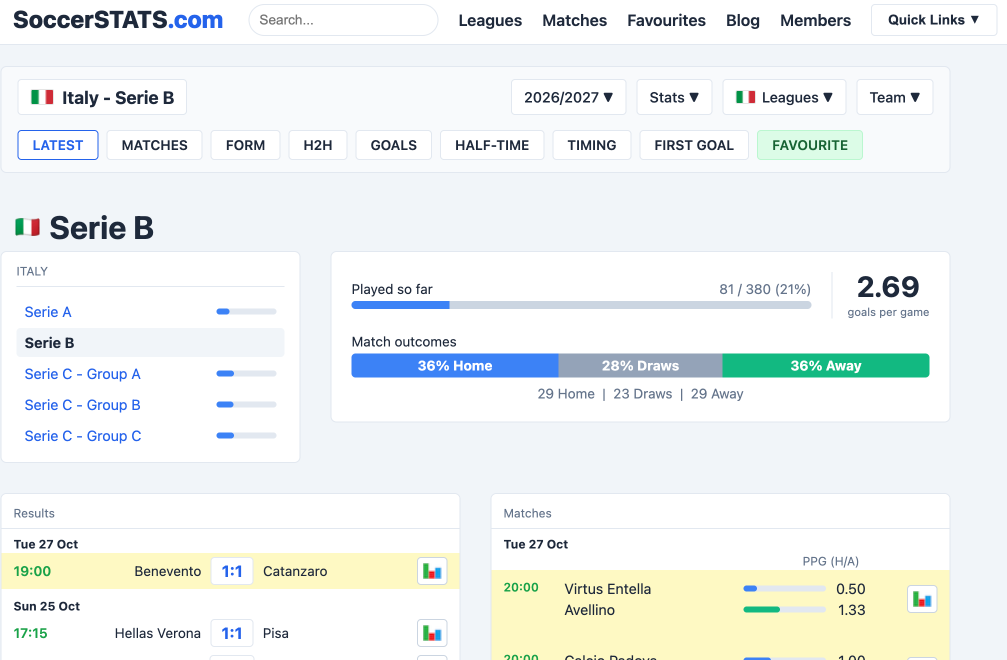Screen dimensions: 1007x660
Task: Click the blue 36% Home segment
Action: (455, 365)
